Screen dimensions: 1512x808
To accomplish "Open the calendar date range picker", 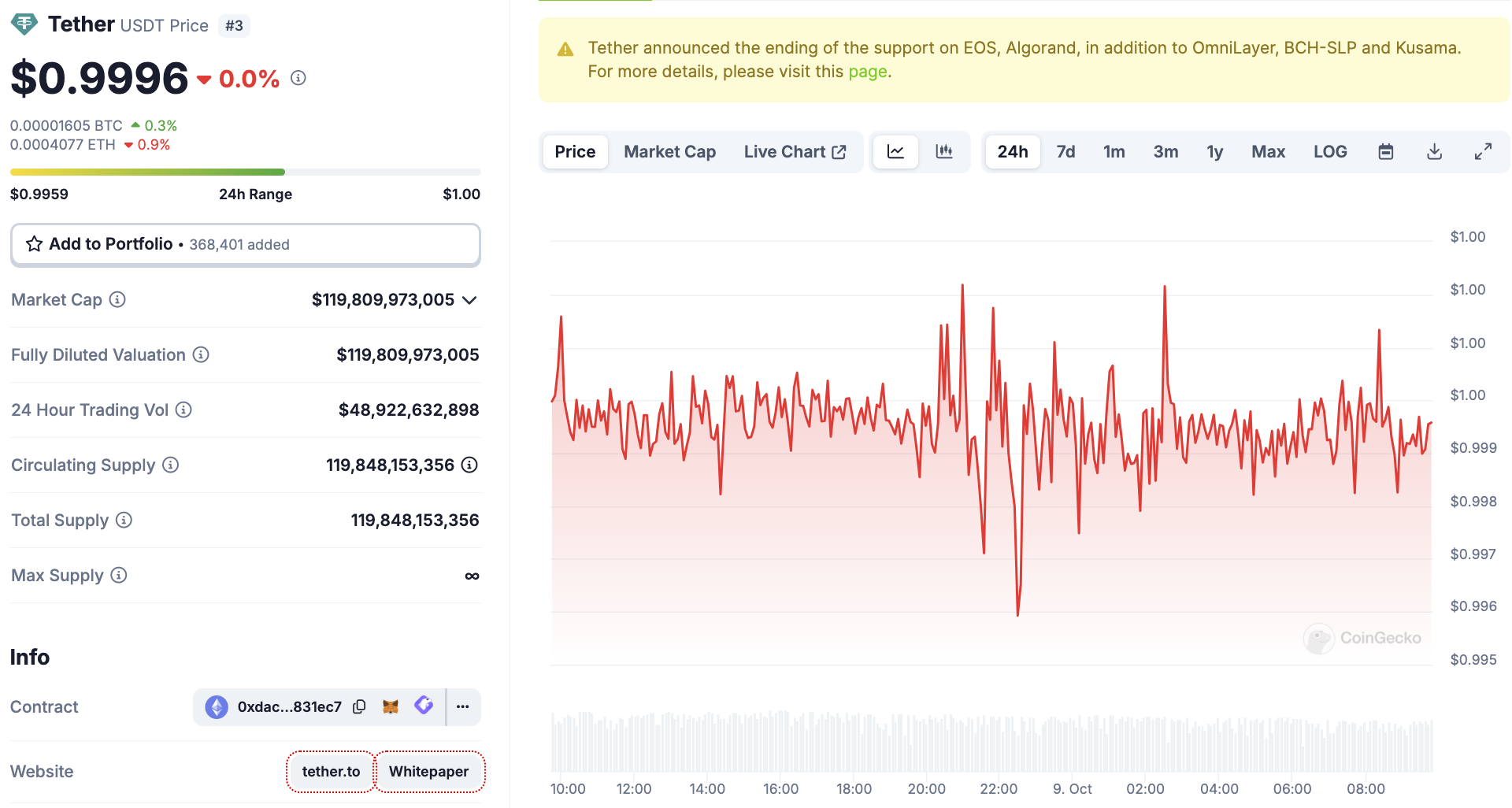I will 1385,152.
